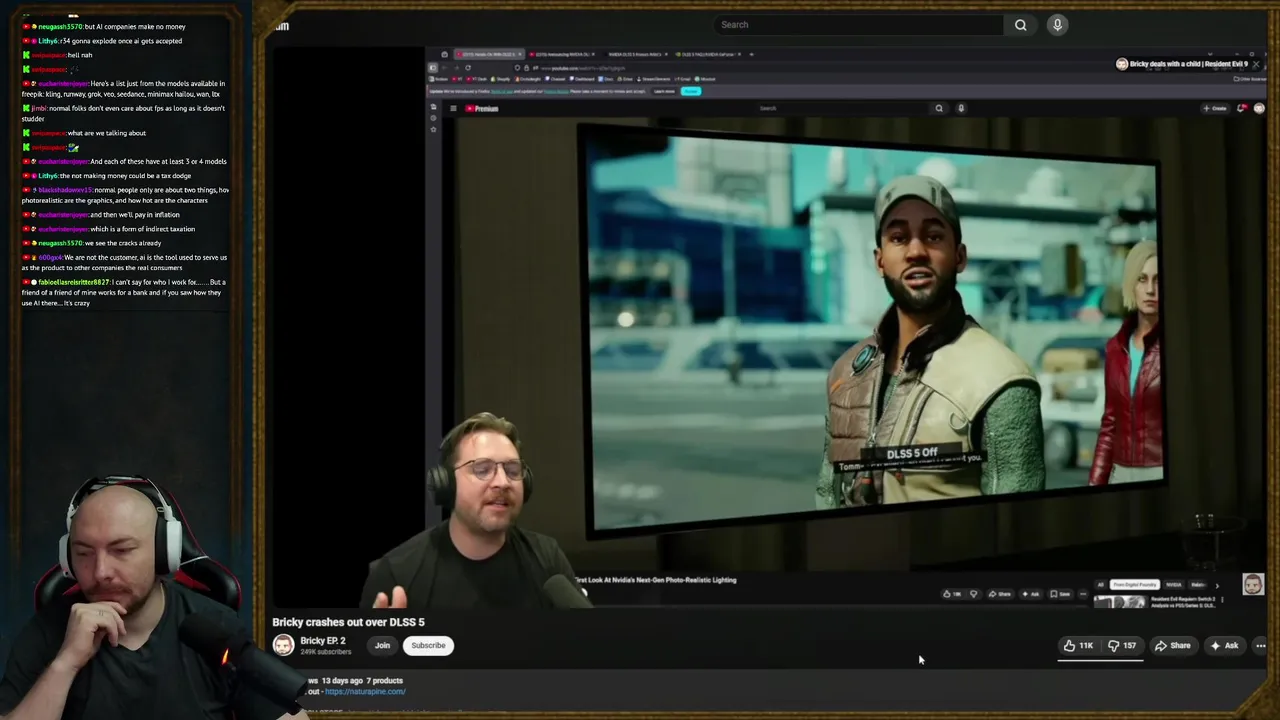Open the 'Other Bookmarks' folder

click(1251, 78)
